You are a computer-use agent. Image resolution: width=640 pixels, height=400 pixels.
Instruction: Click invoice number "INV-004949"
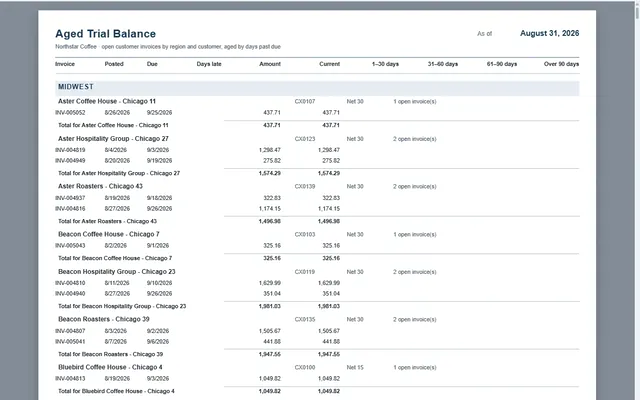click(70, 161)
